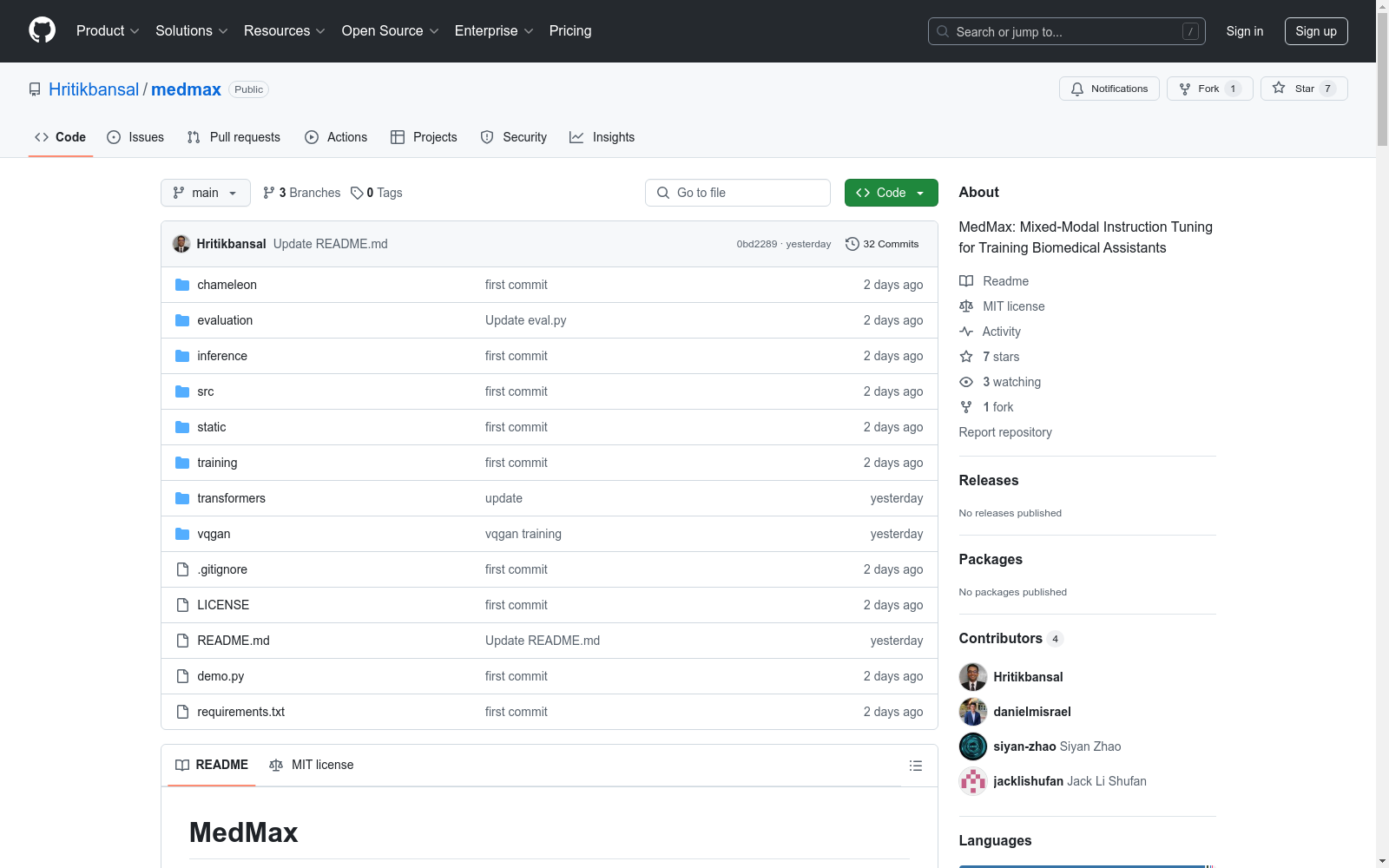Switch to the Security tab
This screenshot has width=1389, height=868.
coord(514,137)
